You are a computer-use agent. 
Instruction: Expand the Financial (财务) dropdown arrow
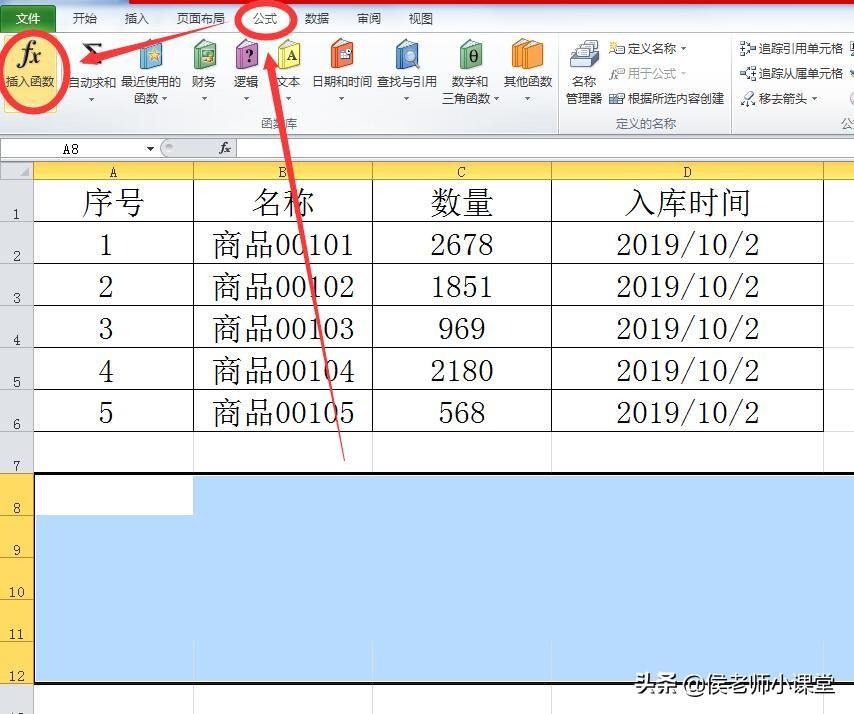204,99
